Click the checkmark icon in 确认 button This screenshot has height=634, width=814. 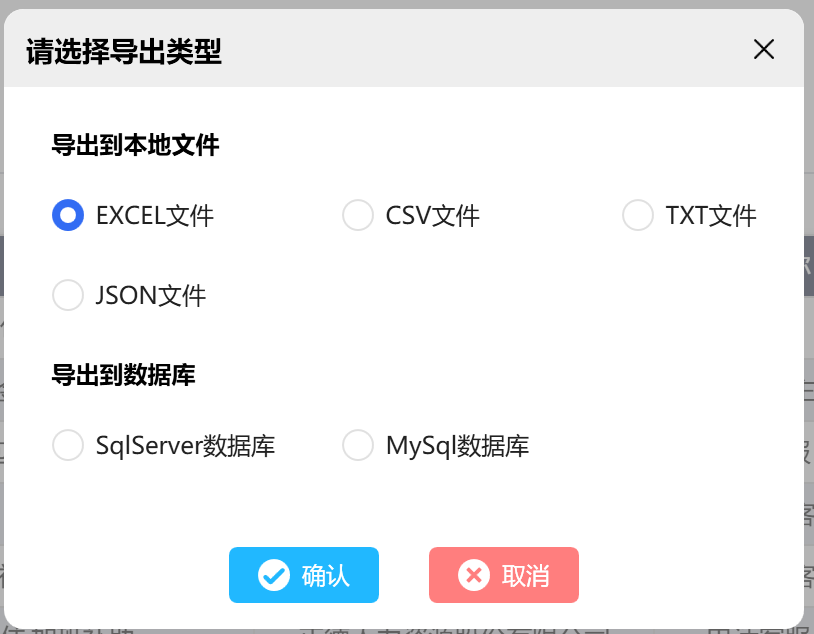[x=274, y=575]
